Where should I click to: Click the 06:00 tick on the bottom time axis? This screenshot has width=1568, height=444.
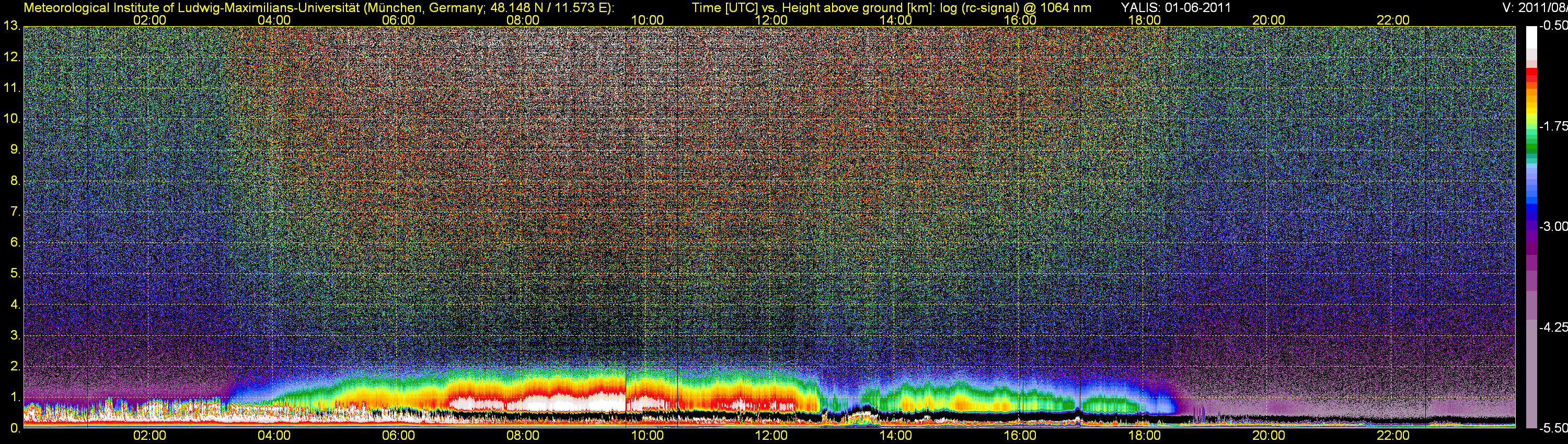(x=398, y=436)
